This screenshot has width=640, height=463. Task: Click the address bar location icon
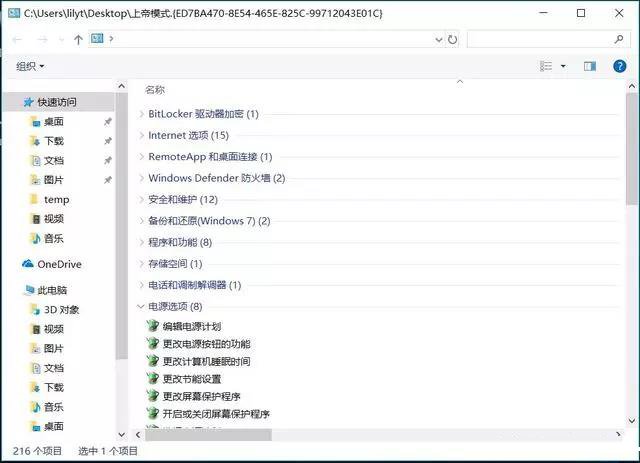pos(97,39)
